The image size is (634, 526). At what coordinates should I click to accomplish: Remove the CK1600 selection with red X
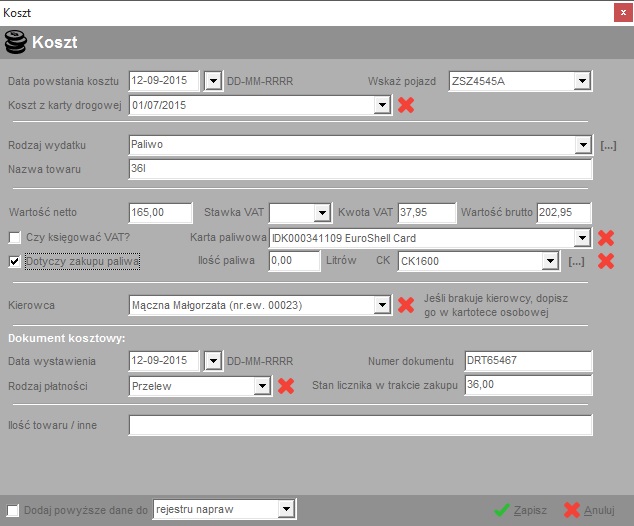pos(605,261)
